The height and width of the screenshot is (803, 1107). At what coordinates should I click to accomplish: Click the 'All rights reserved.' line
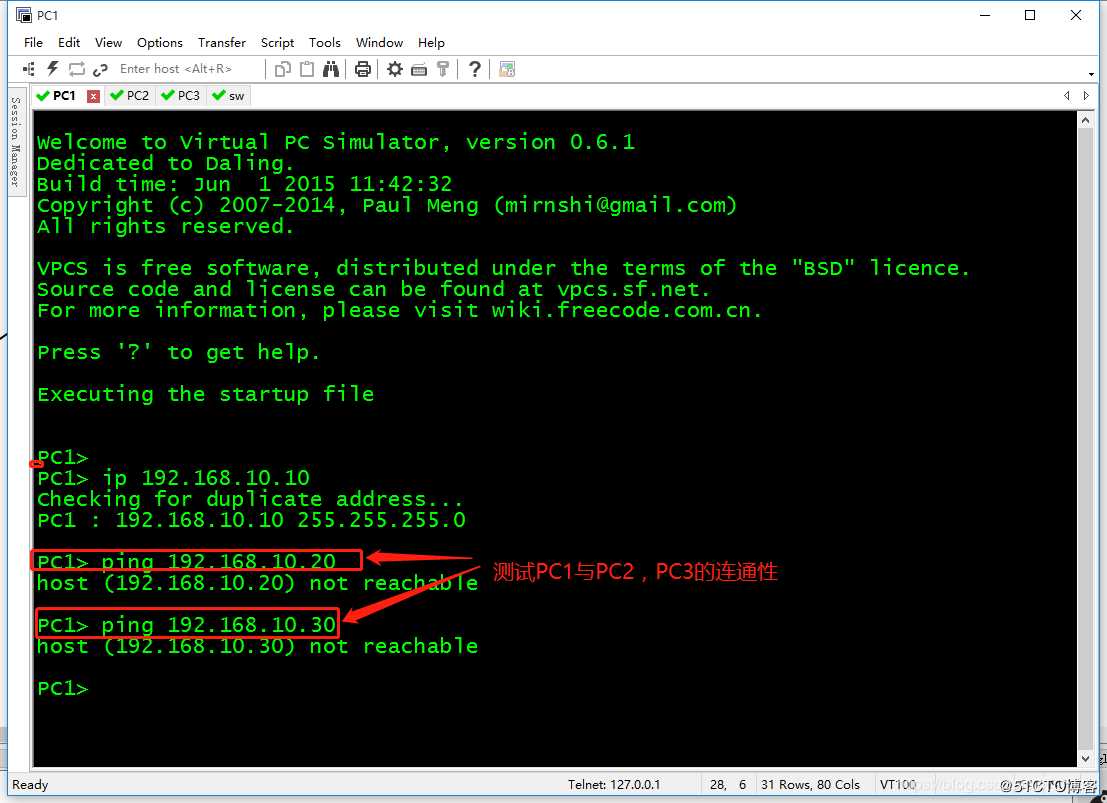[166, 226]
